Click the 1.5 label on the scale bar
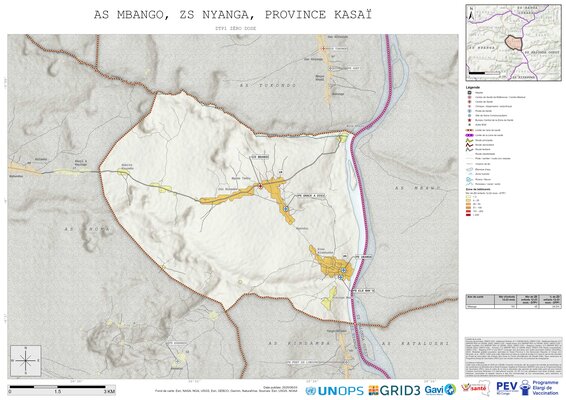 [57, 391]
